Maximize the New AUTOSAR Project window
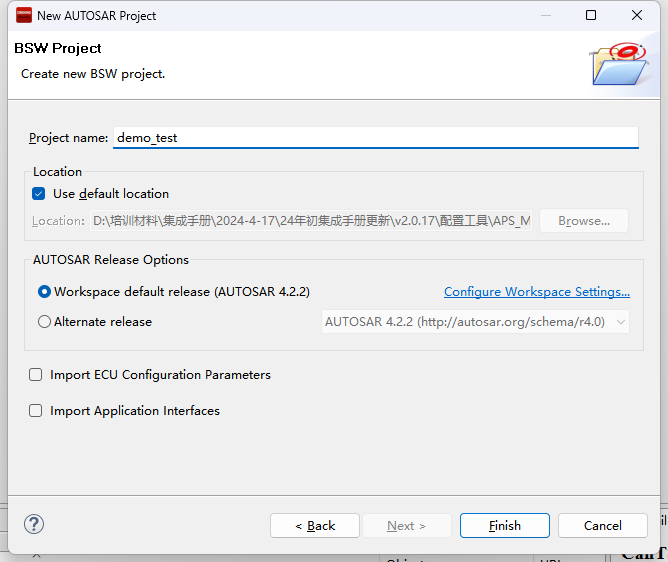The image size is (668, 562). click(x=591, y=15)
